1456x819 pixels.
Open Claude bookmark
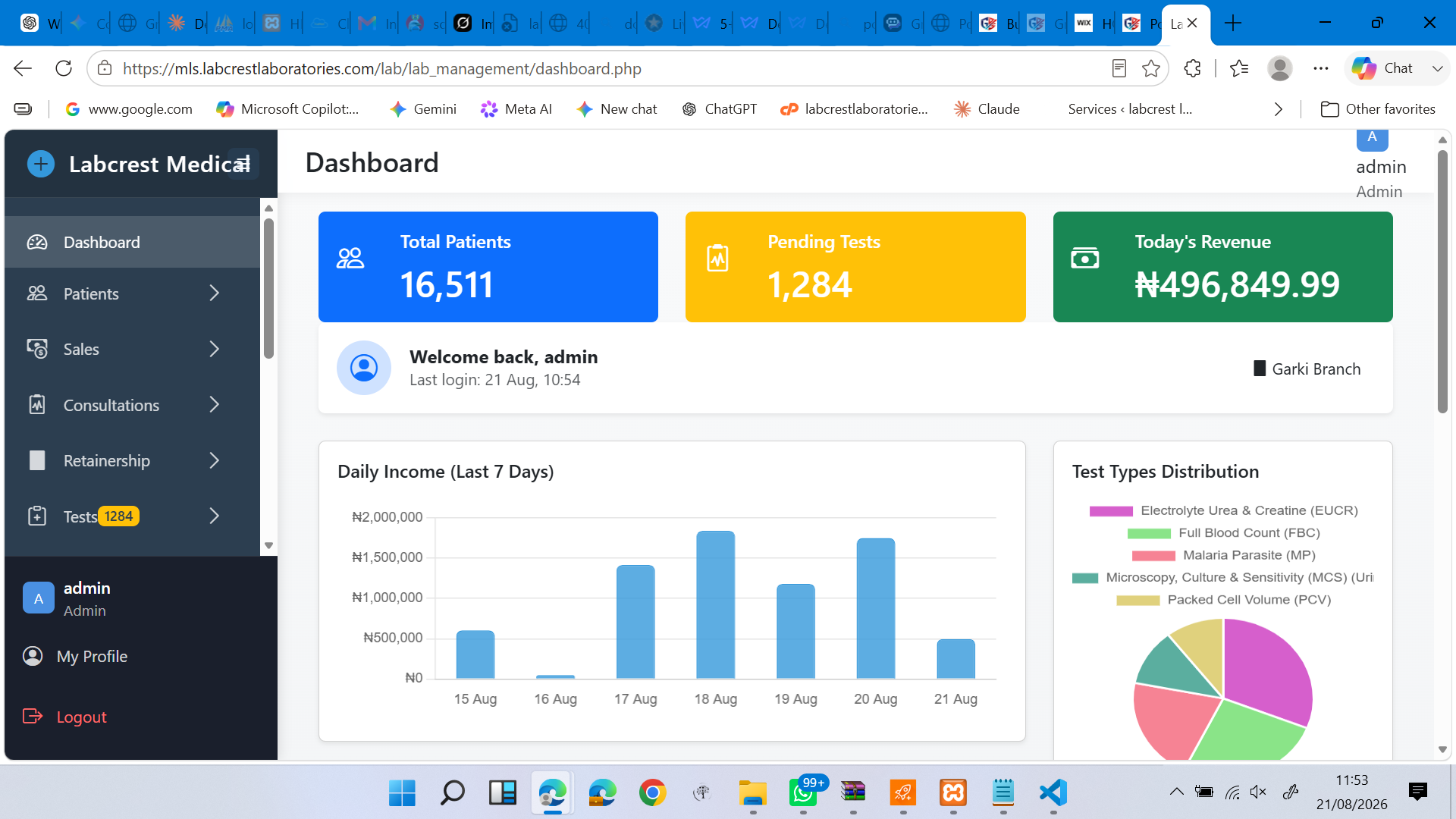987,109
